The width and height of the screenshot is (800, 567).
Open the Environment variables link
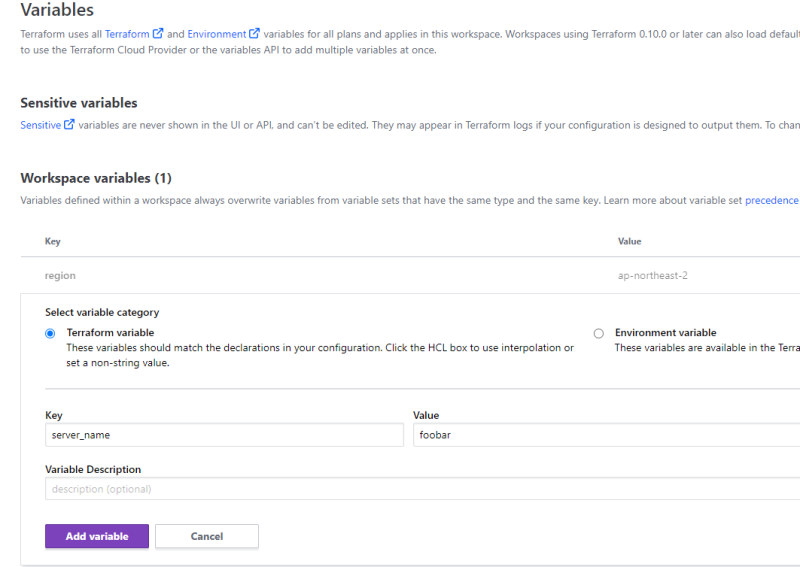[216, 34]
